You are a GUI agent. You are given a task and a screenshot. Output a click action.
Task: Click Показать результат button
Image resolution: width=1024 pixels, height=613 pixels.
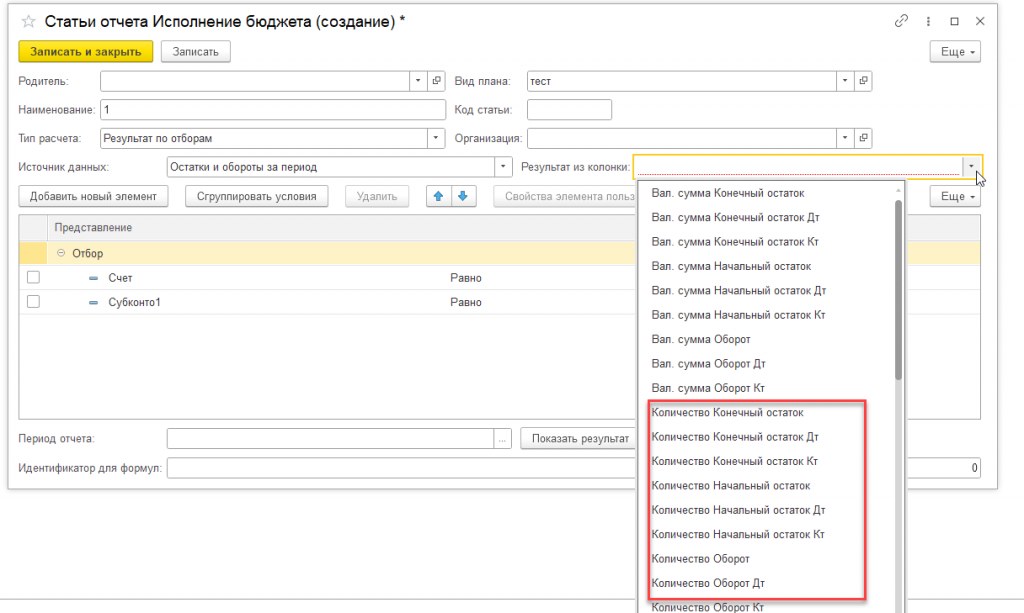click(579, 439)
